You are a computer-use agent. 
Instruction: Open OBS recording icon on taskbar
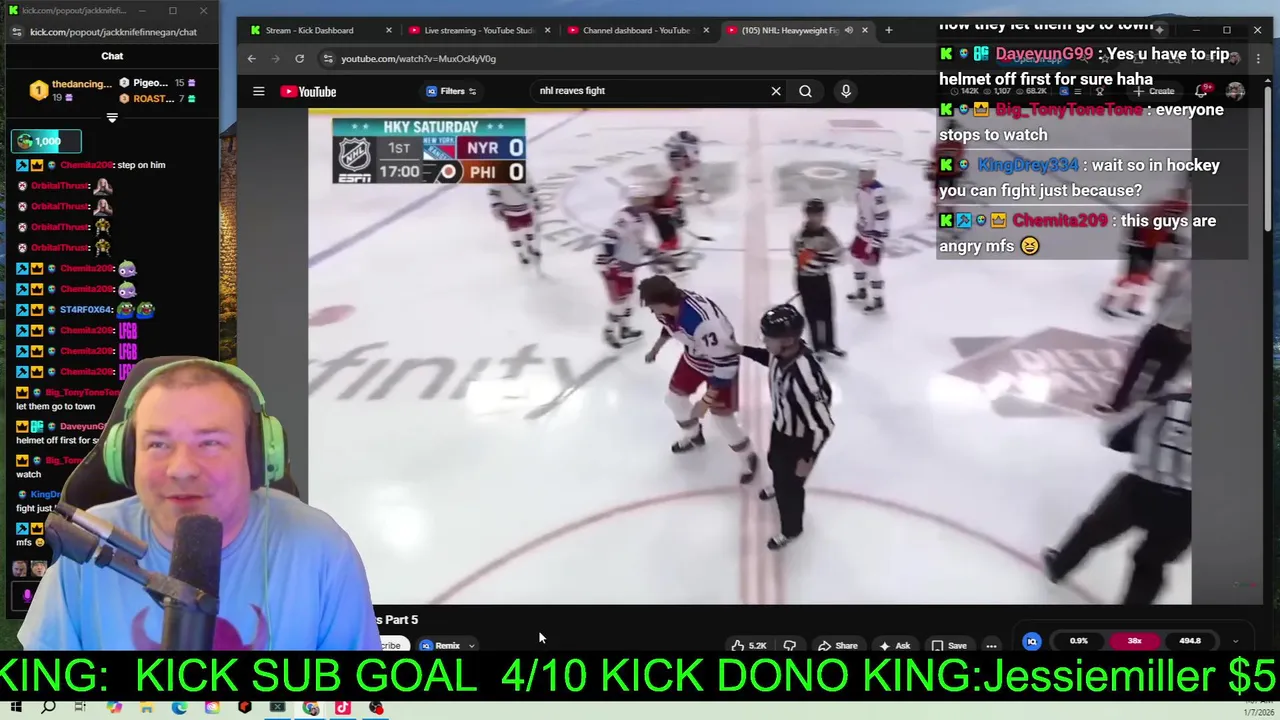tap(376, 708)
